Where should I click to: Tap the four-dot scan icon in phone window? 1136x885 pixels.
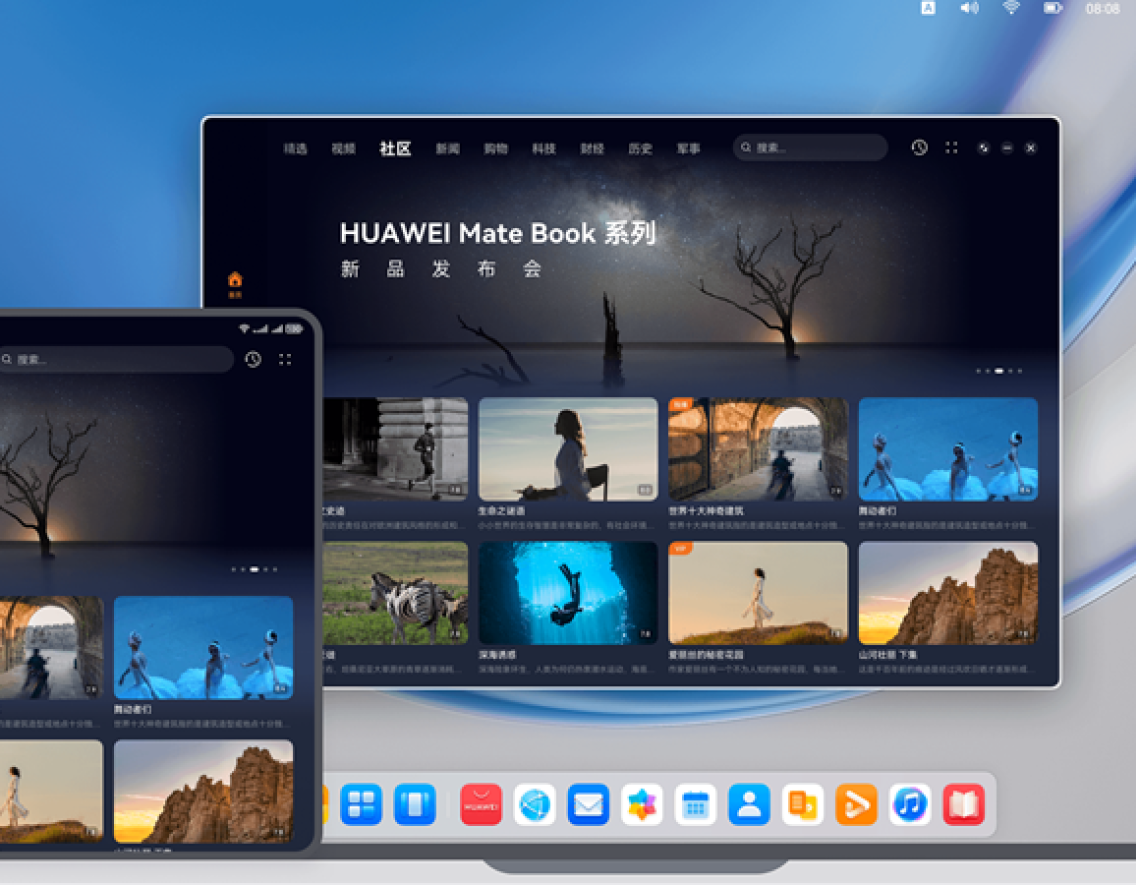(285, 359)
